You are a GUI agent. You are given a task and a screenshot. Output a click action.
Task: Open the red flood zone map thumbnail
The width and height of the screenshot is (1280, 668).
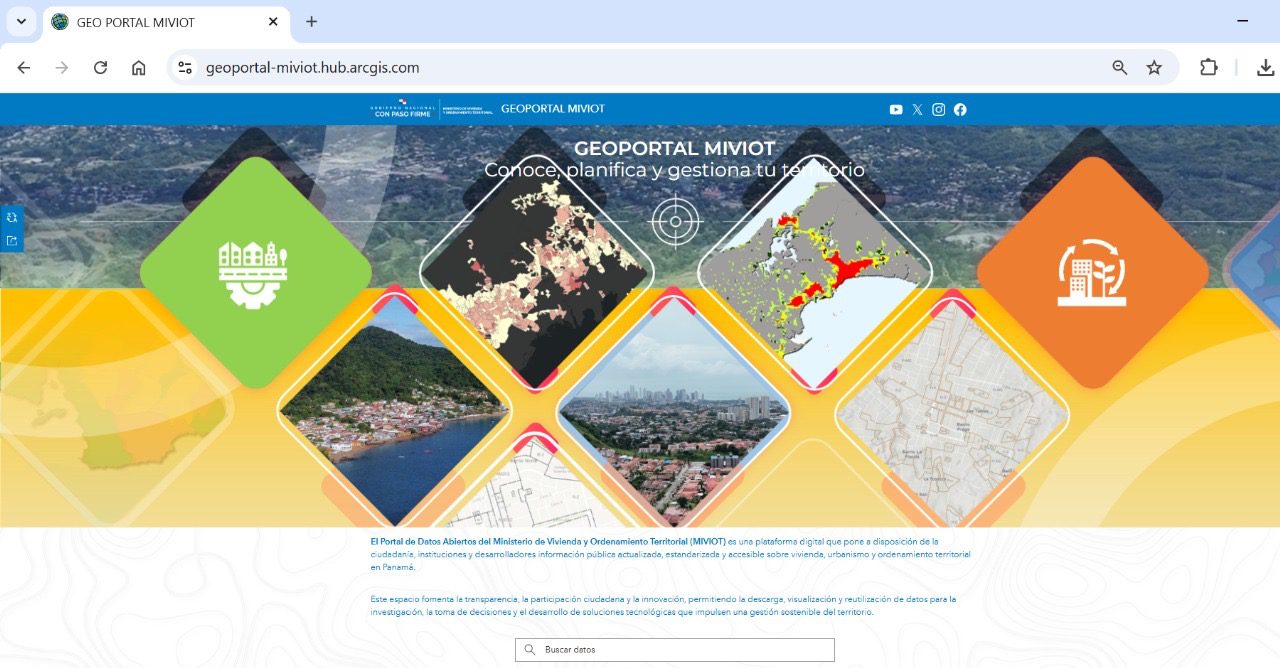pos(815,272)
